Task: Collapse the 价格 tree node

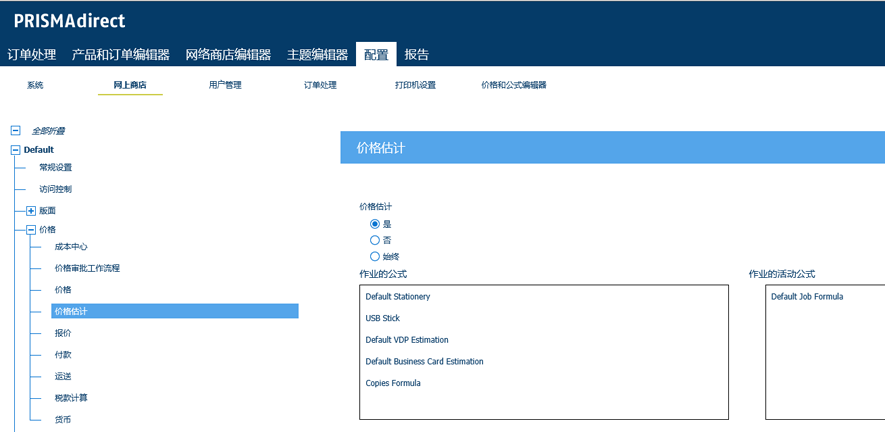Action: (31, 230)
